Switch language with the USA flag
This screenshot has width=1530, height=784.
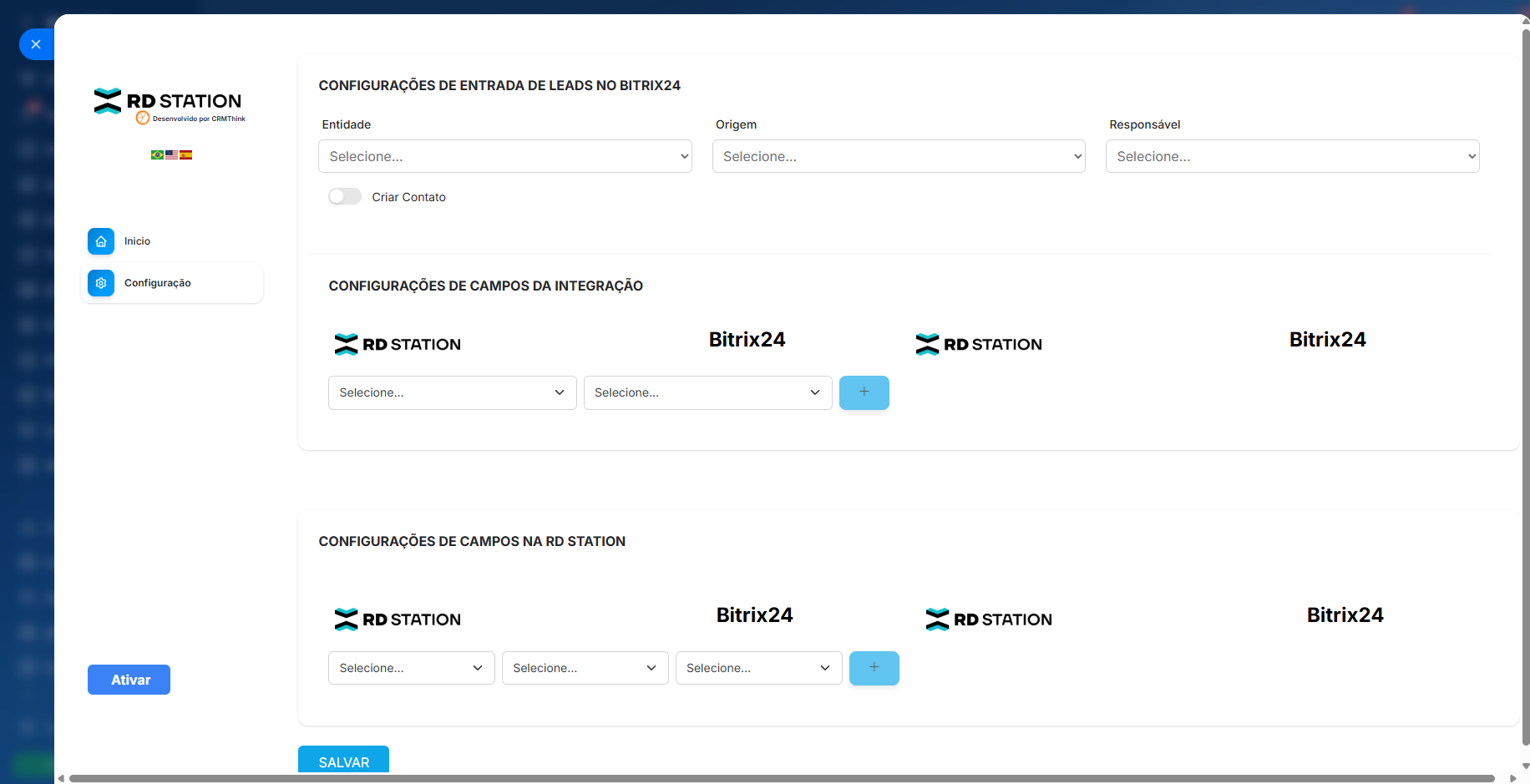pyautogui.click(x=171, y=154)
